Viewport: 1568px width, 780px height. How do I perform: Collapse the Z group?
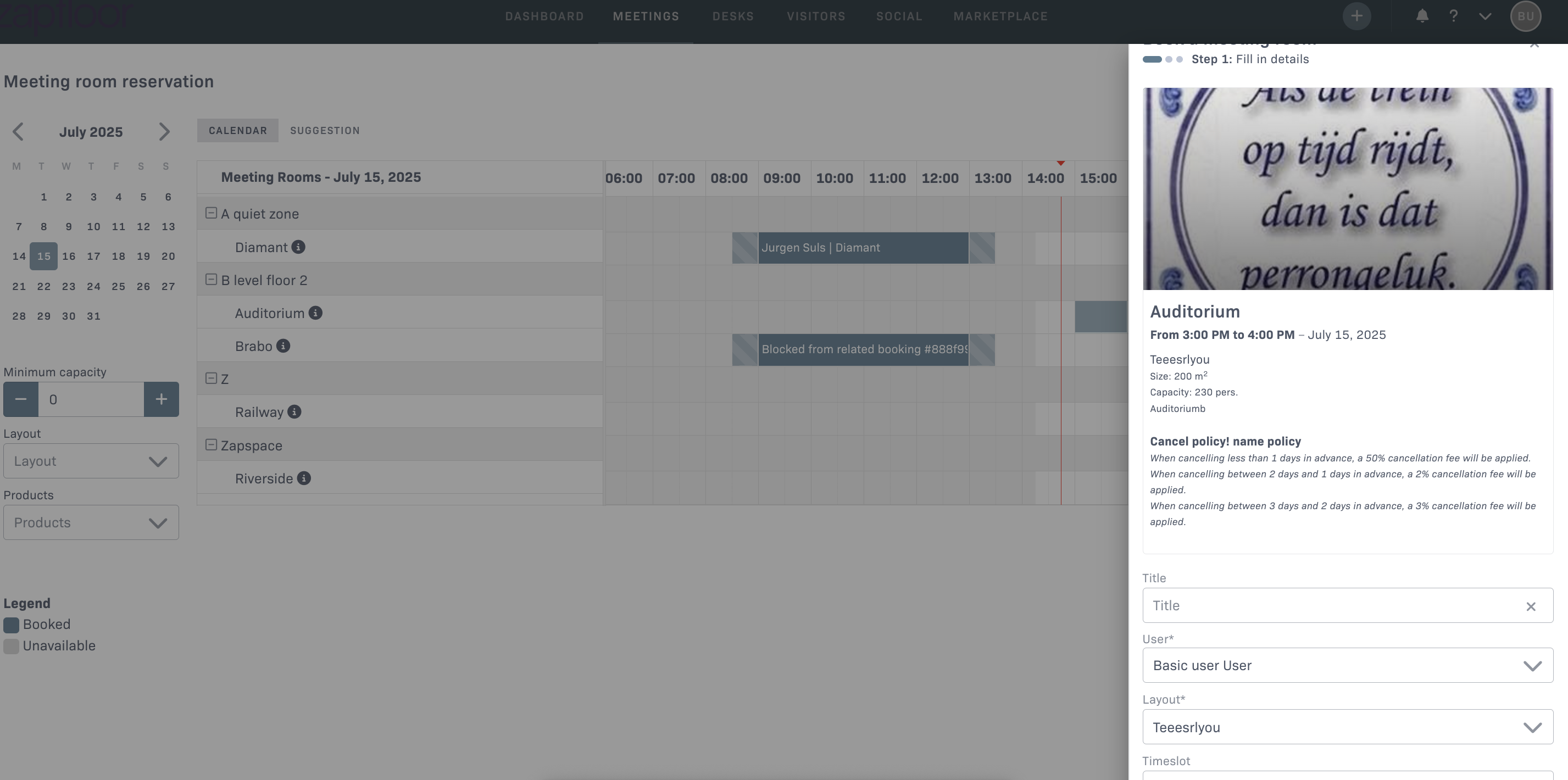click(x=211, y=378)
